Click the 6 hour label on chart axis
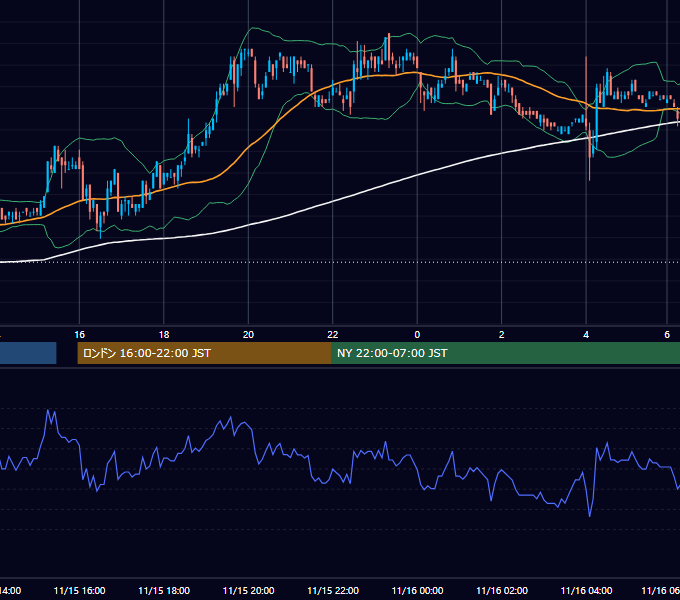The width and height of the screenshot is (680, 600). click(x=667, y=335)
